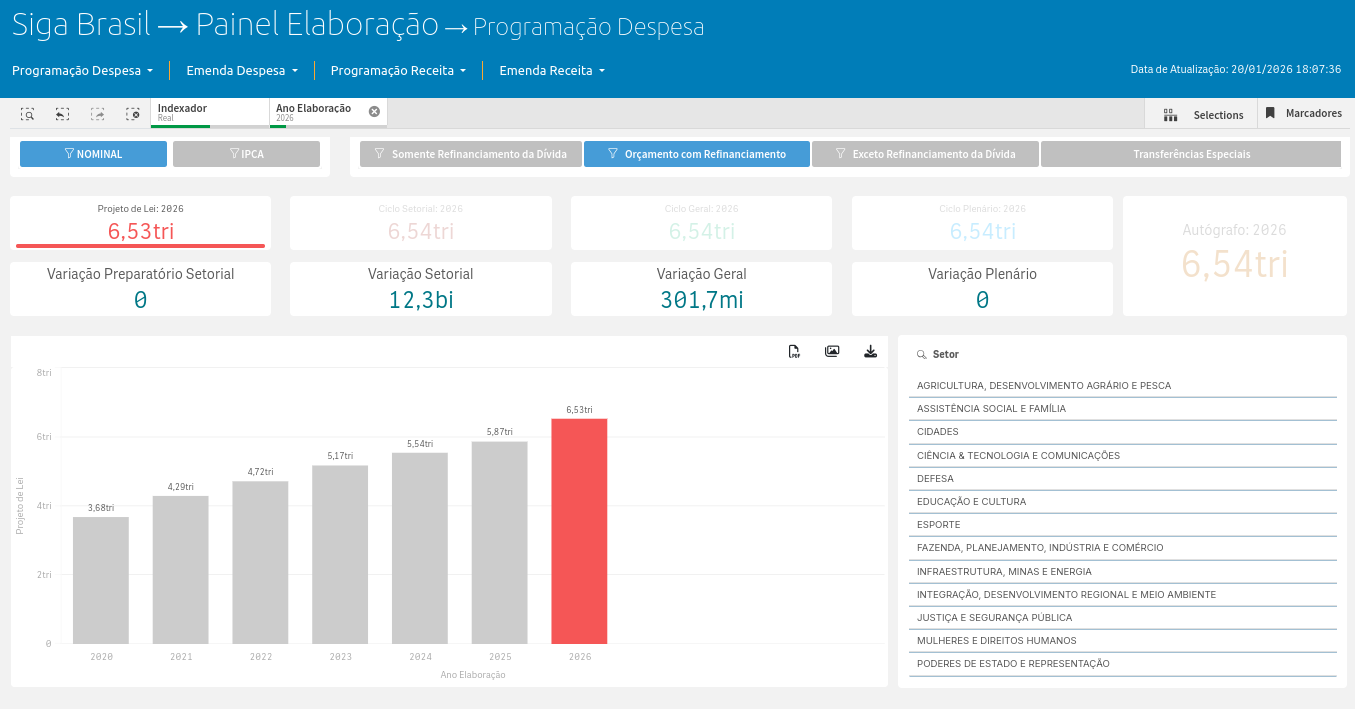Switch the indexer to IPCA

coord(246,154)
